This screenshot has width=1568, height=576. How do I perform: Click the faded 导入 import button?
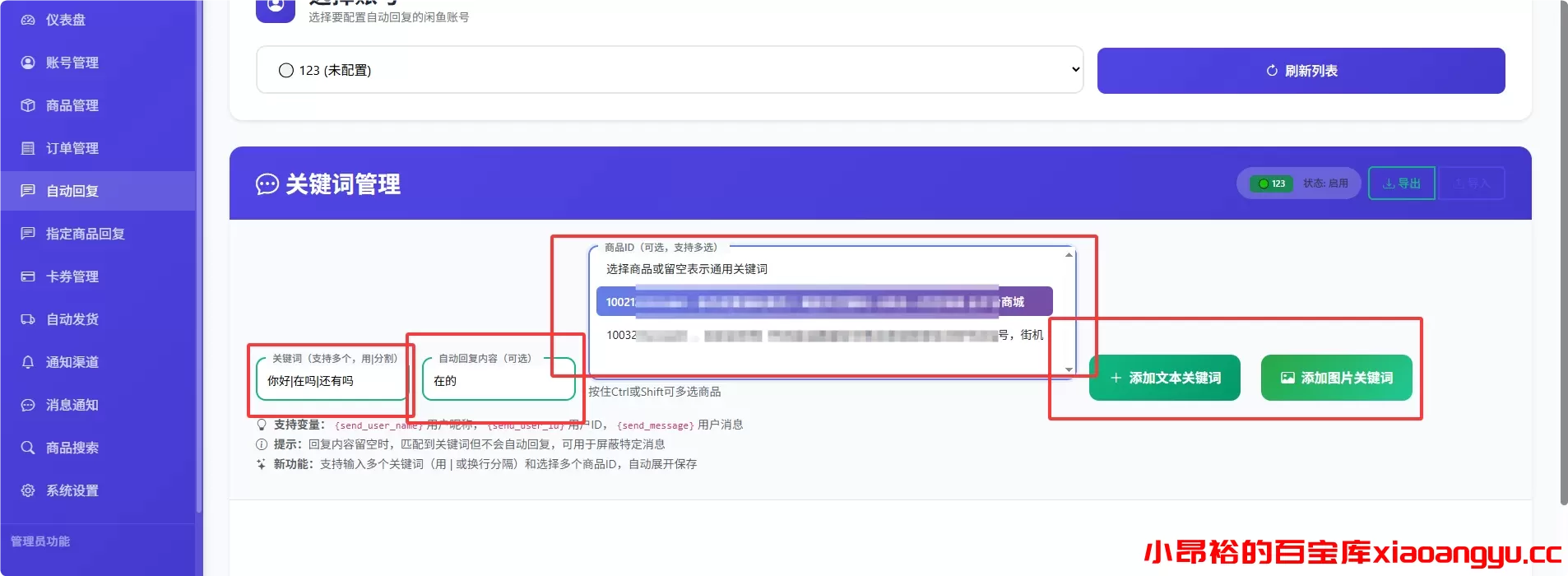click(1471, 183)
